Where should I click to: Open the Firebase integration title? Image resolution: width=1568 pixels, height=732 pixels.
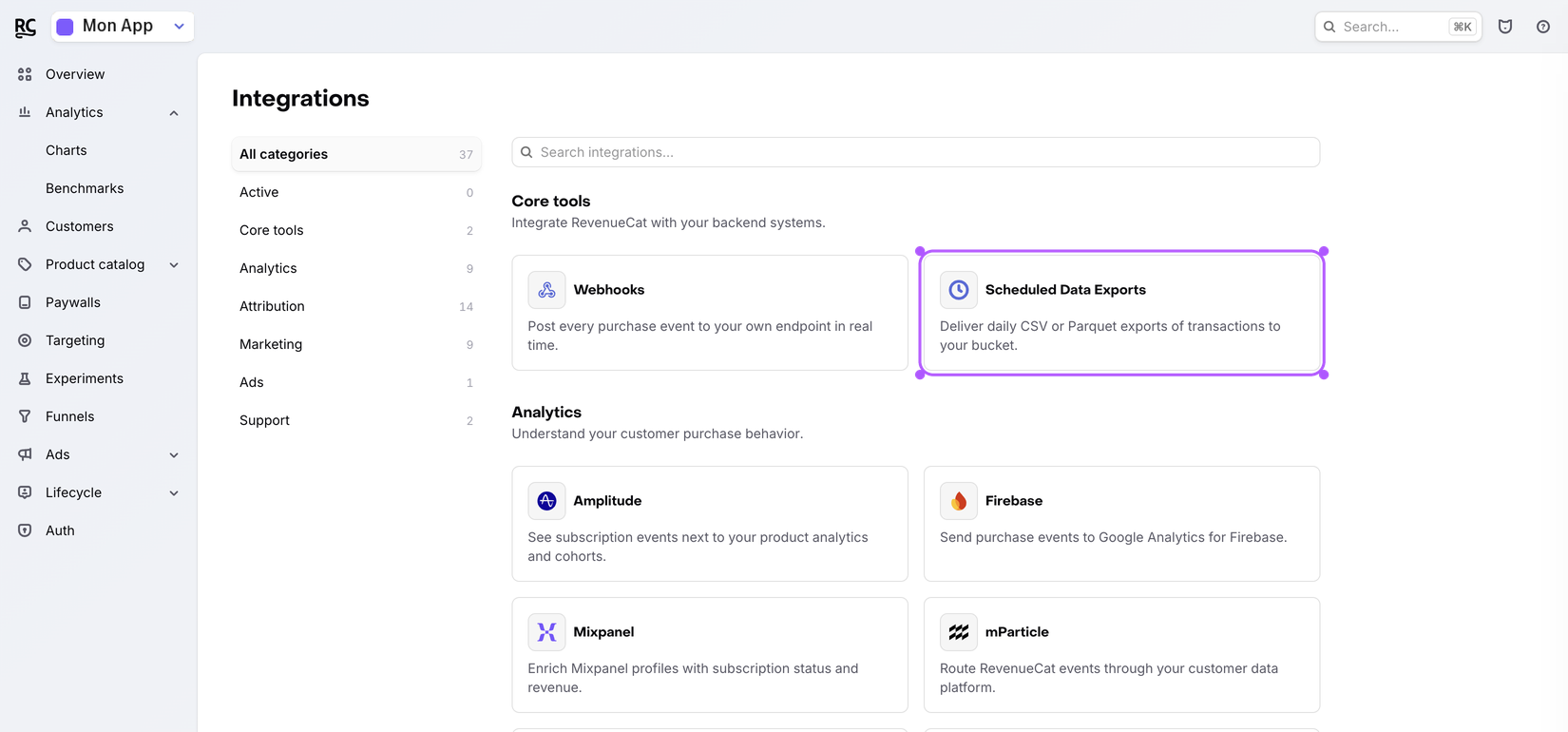click(1014, 501)
